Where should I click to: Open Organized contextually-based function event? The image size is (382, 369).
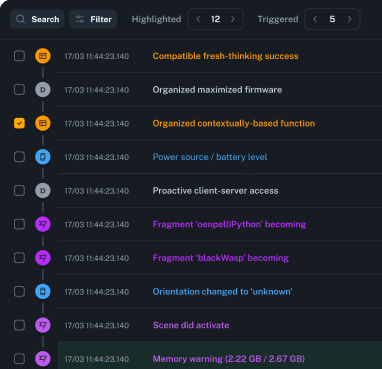click(234, 123)
